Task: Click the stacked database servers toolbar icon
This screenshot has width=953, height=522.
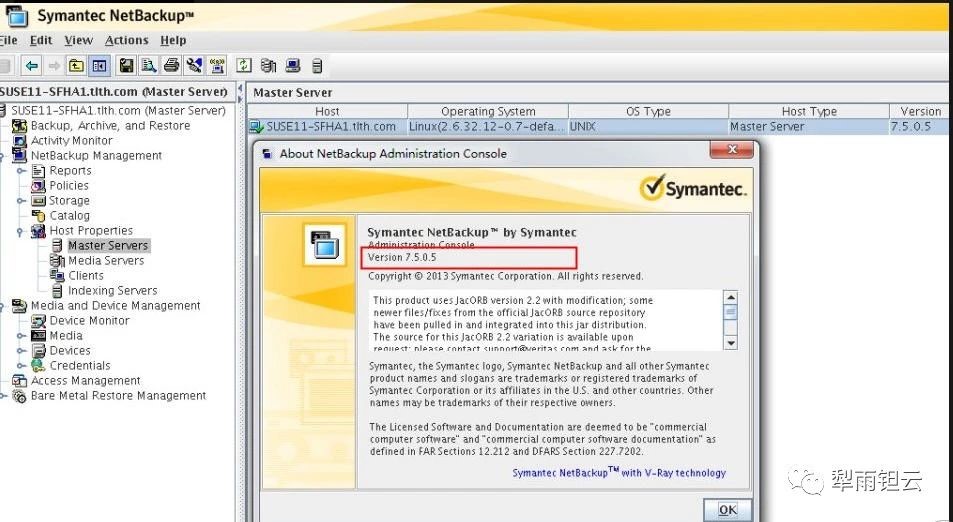Action: [269, 66]
